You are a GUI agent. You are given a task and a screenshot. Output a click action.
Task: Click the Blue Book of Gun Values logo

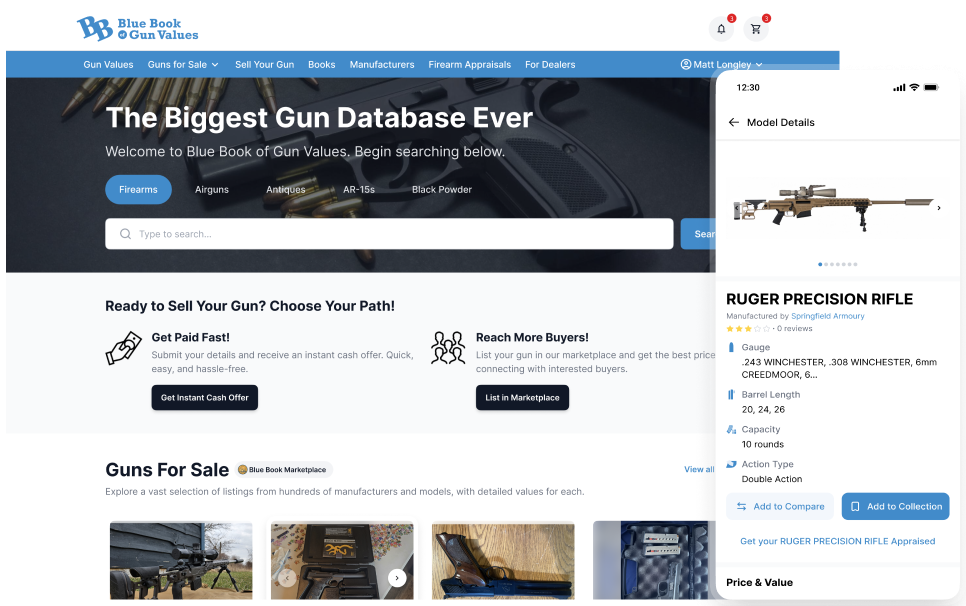click(x=138, y=28)
